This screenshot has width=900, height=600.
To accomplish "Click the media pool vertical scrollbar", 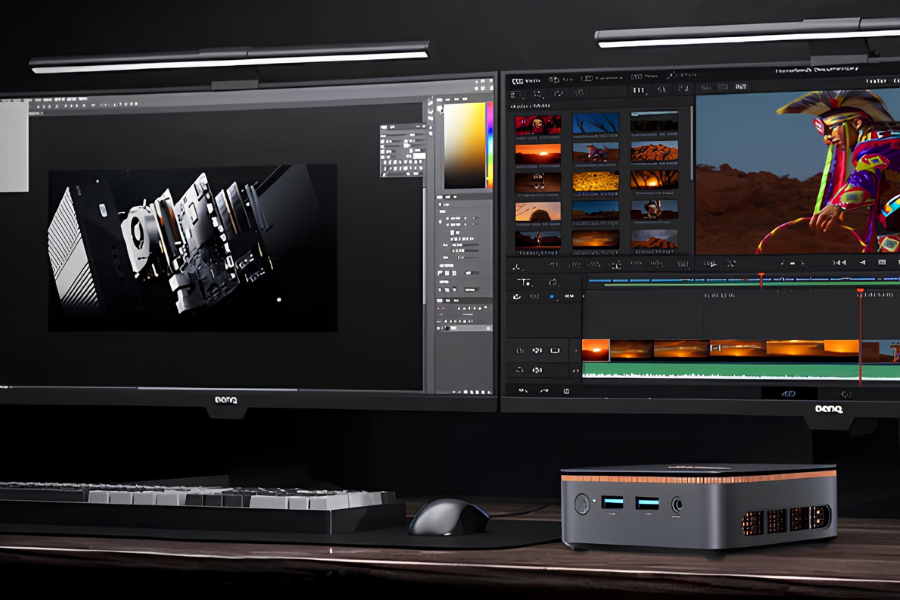I will [692, 144].
